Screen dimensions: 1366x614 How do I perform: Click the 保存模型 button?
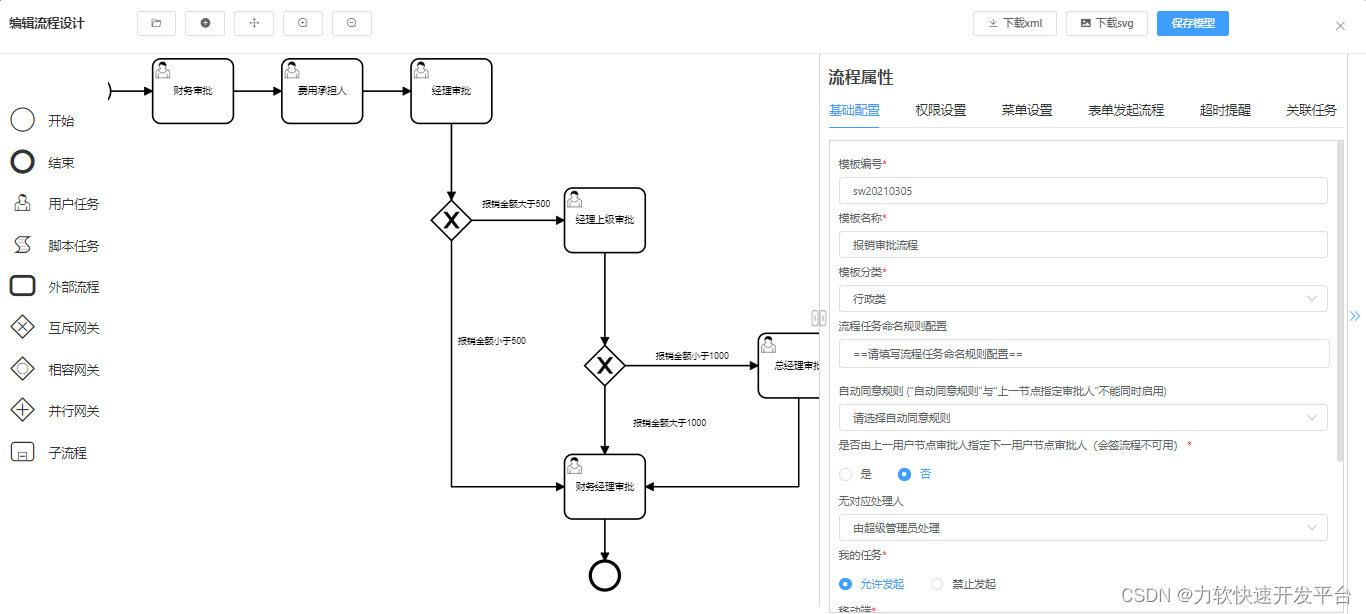pos(1192,22)
